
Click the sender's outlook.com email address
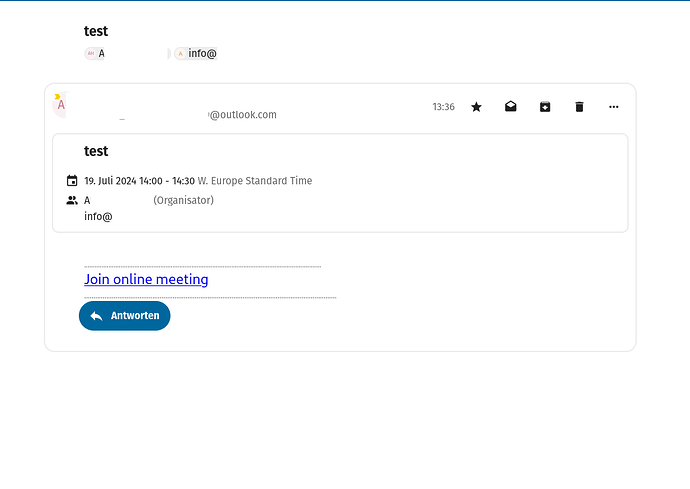(x=242, y=115)
